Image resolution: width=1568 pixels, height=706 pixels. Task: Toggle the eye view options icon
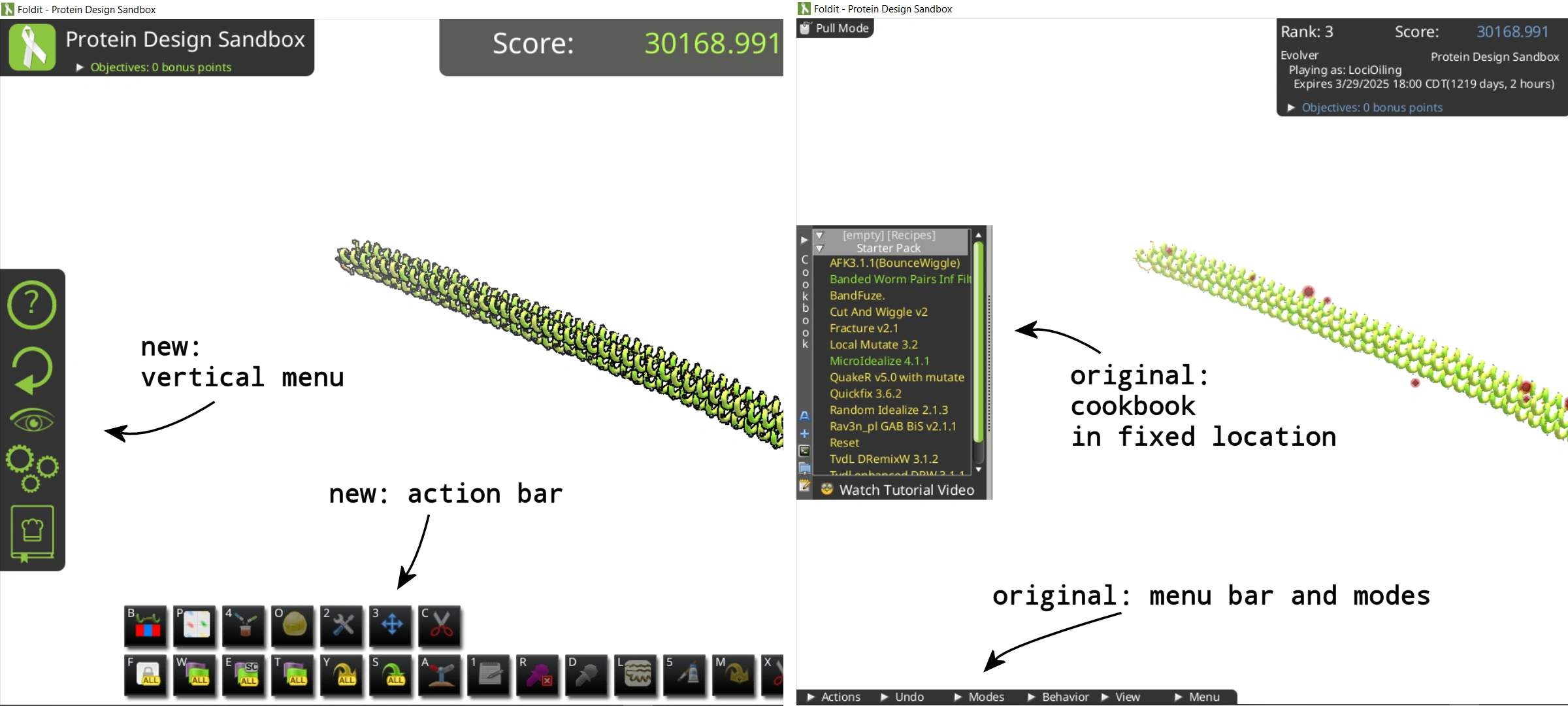[x=31, y=420]
